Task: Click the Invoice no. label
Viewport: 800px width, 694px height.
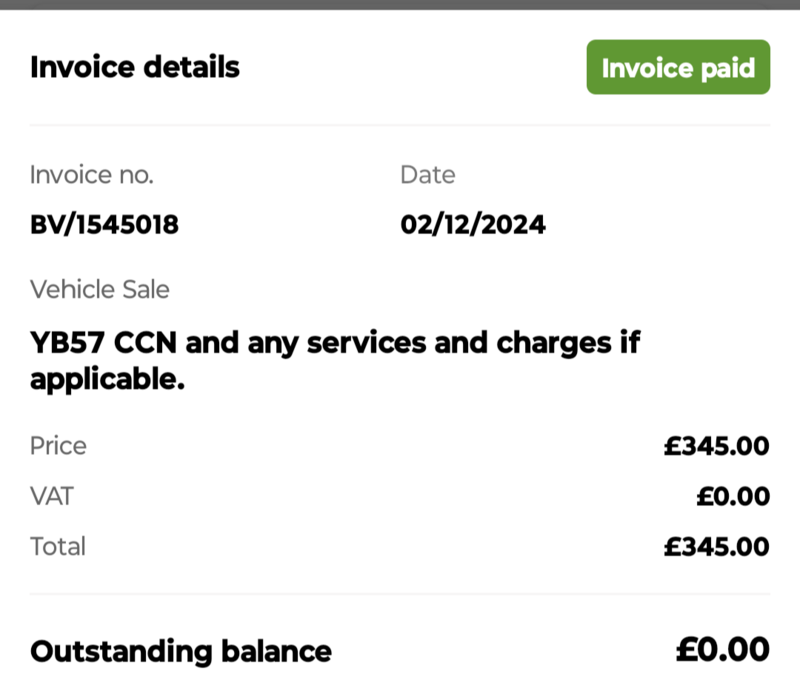Action: [92, 175]
